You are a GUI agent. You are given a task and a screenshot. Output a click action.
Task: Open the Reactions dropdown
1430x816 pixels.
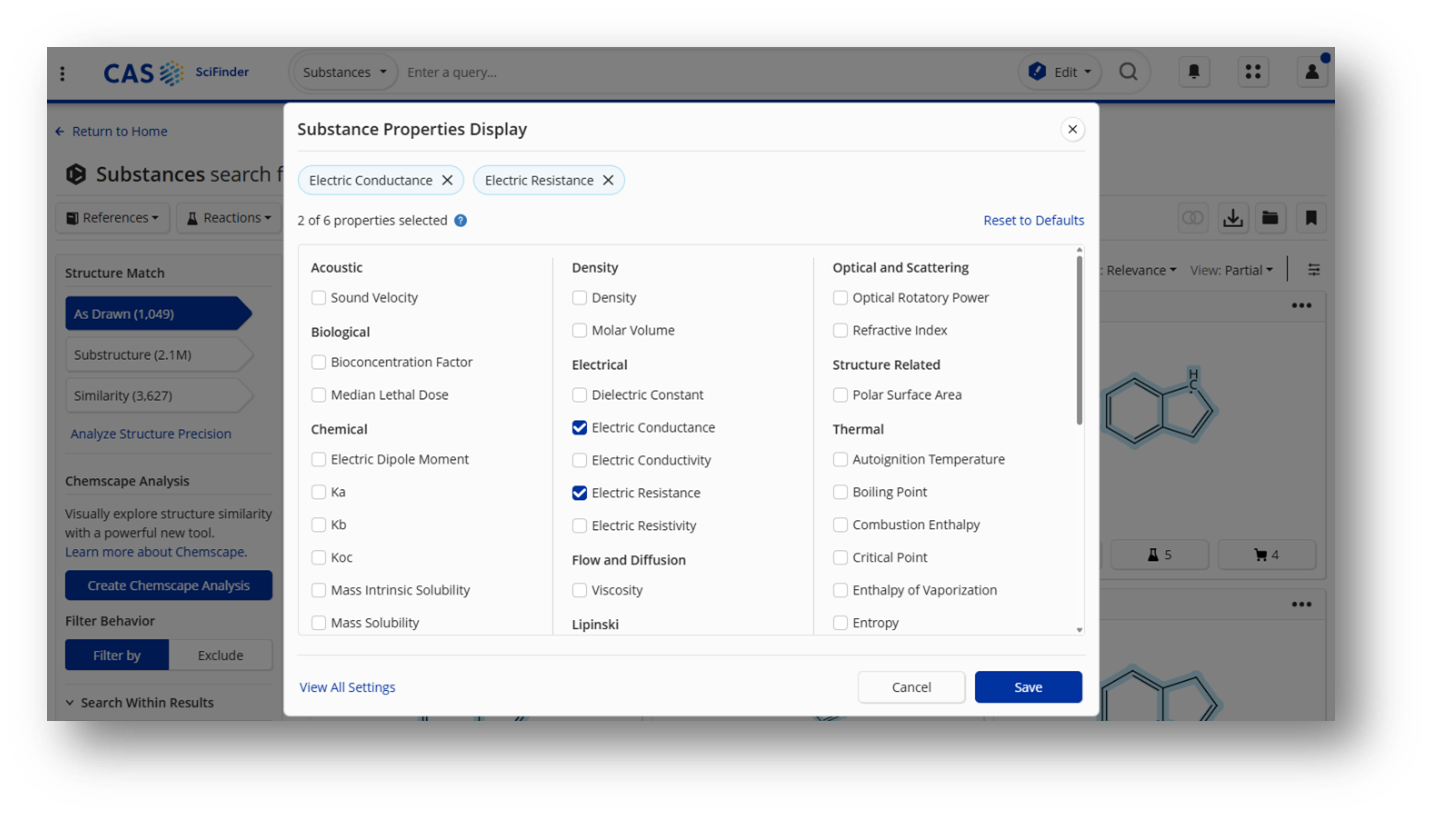pos(230,218)
